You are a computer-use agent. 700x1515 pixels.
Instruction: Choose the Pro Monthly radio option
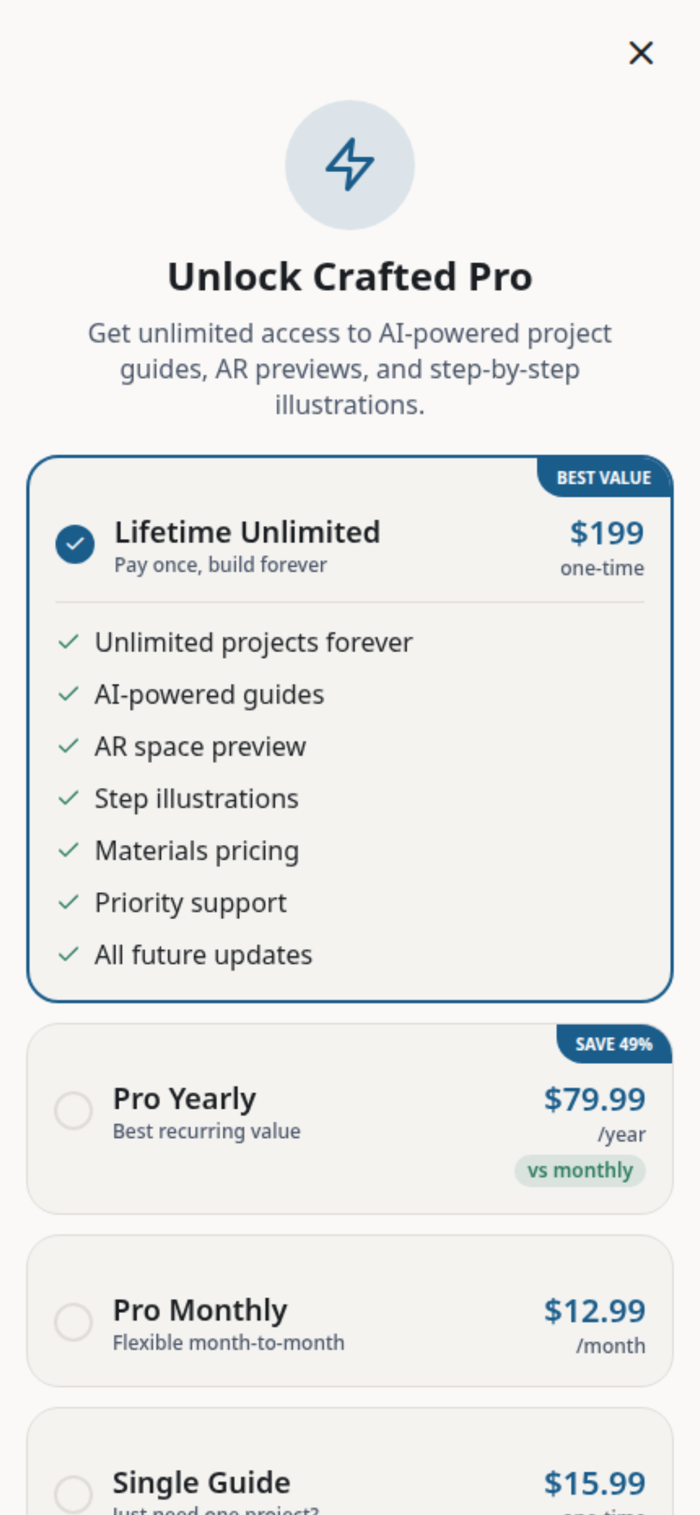click(x=73, y=1322)
